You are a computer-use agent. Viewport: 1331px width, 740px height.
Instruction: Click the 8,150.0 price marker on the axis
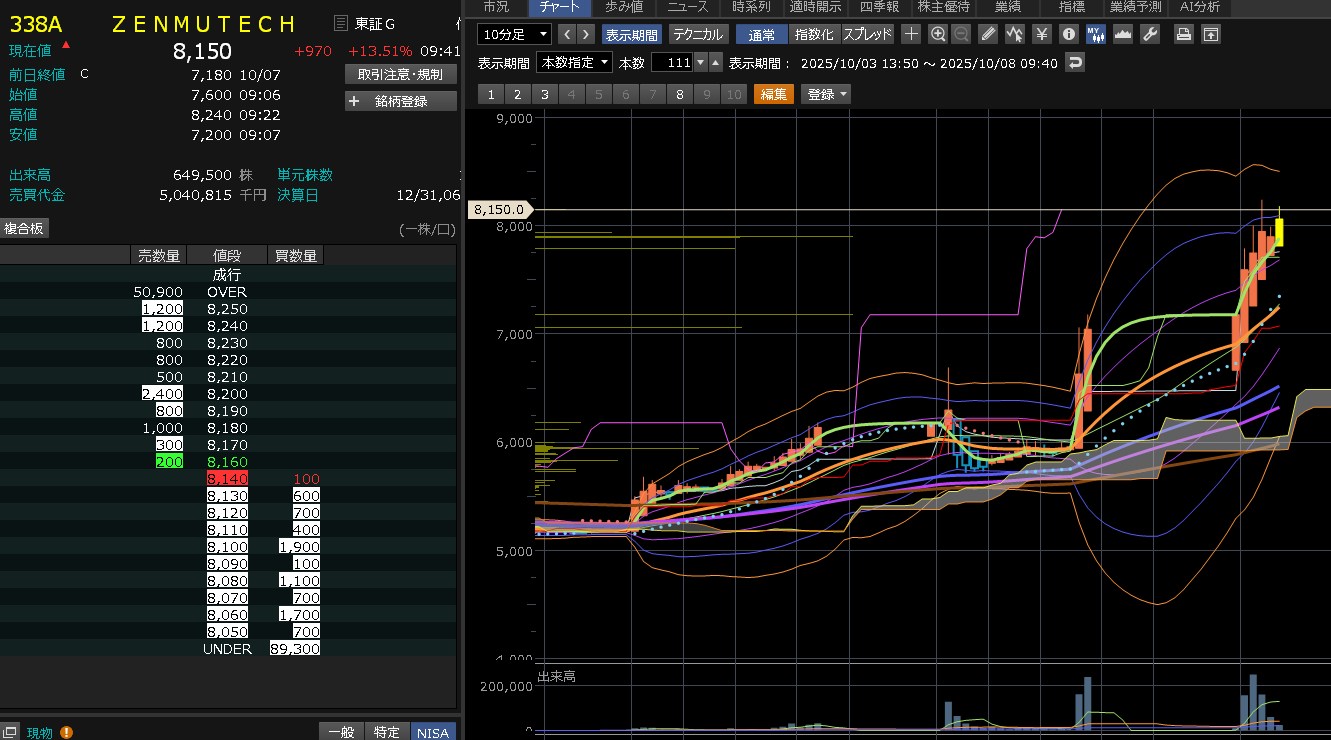pyautogui.click(x=501, y=210)
